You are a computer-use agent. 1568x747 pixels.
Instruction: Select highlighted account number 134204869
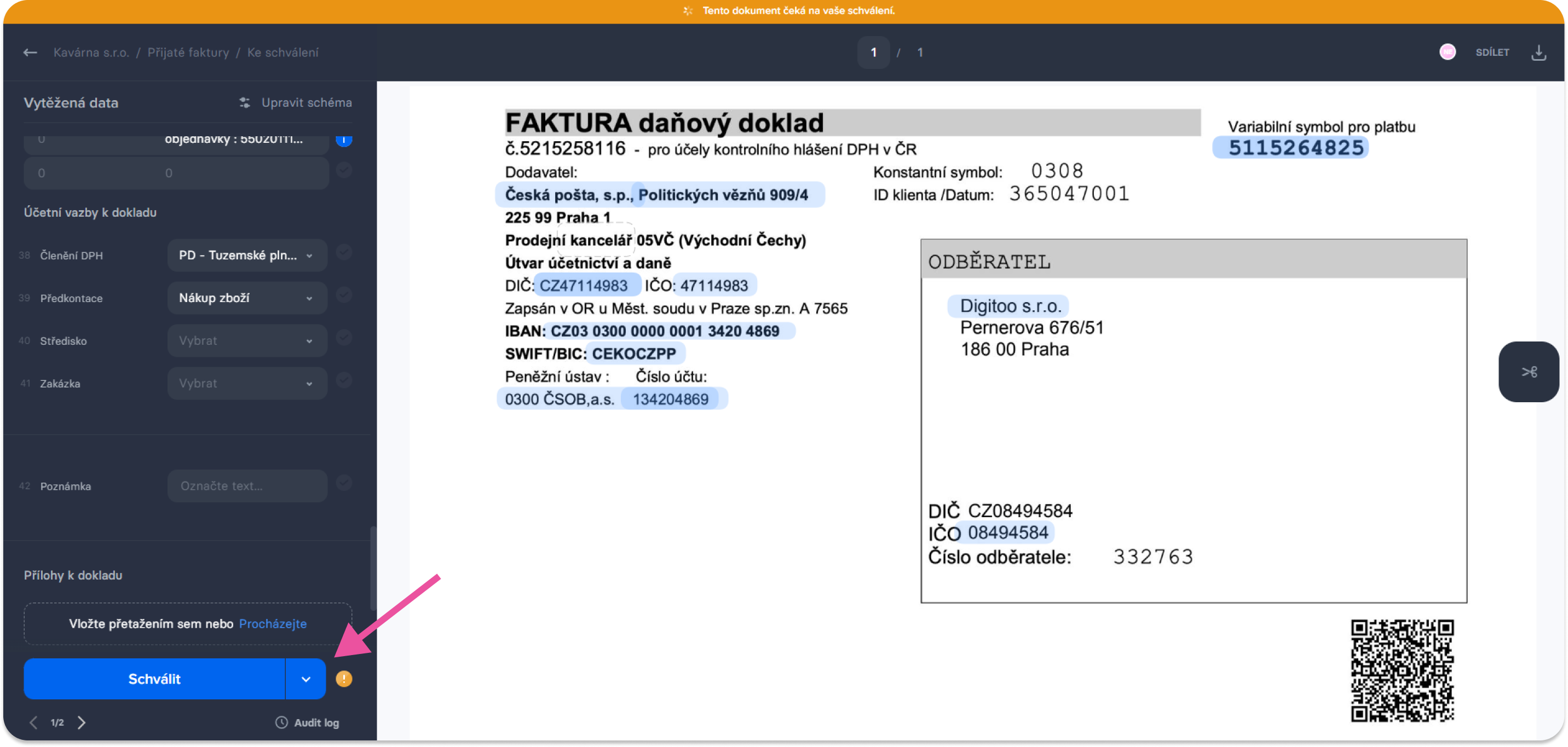670,399
